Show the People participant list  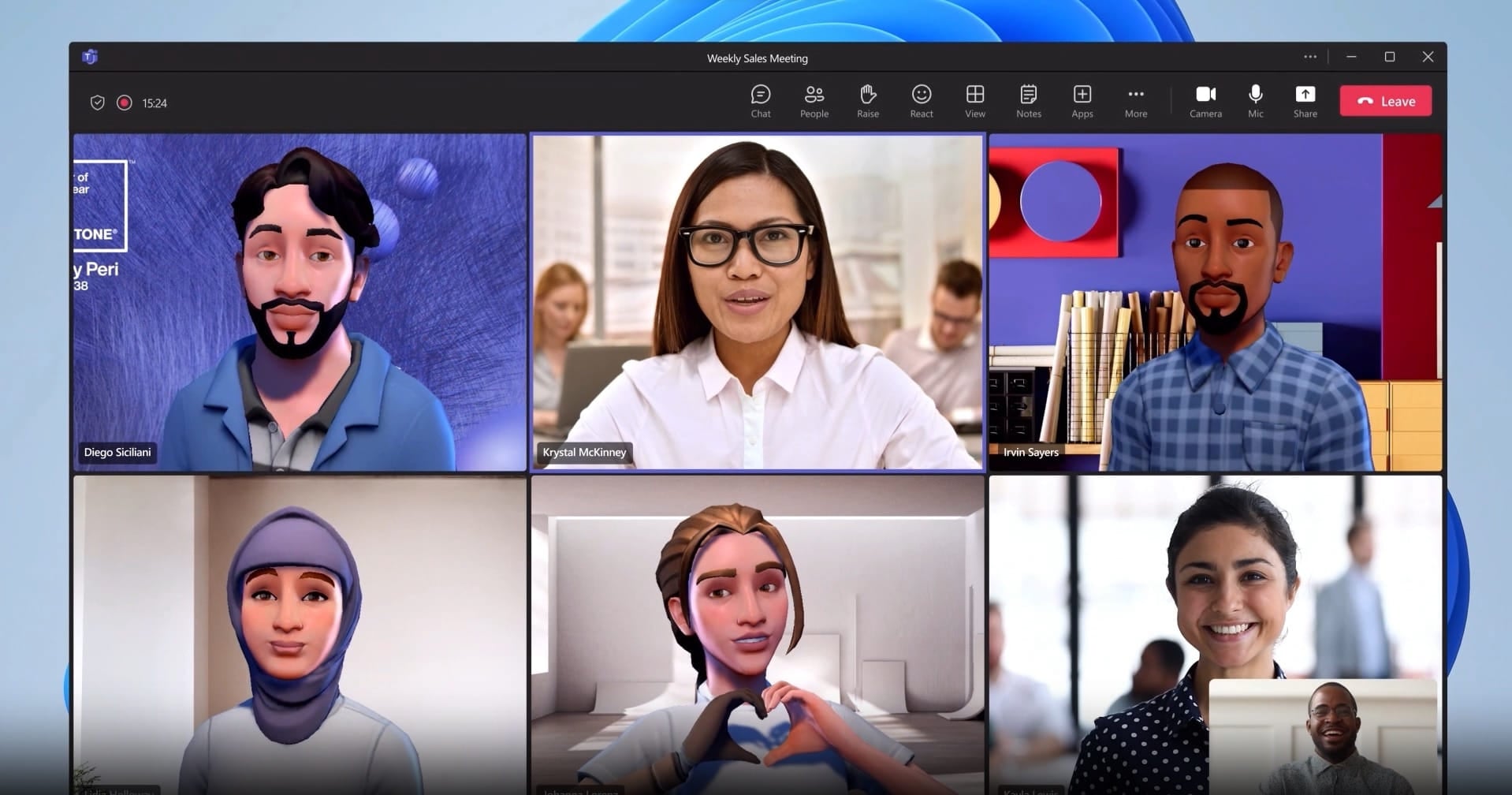[813, 100]
